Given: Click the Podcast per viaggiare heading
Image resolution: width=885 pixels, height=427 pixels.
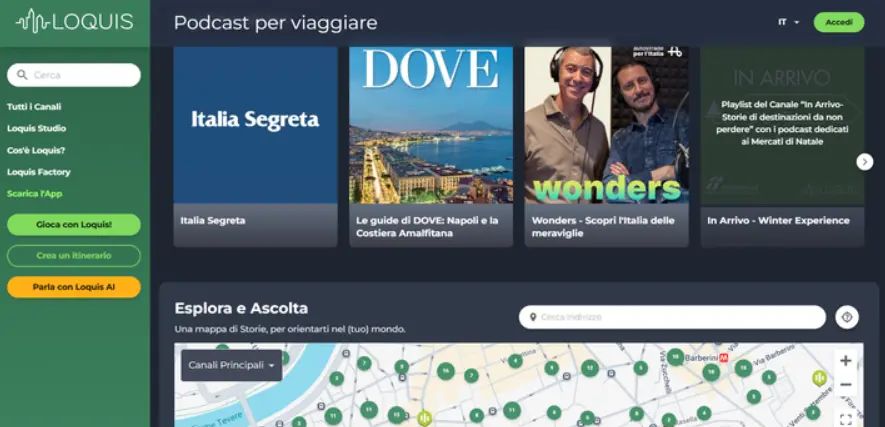Looking at the screenshot, I should click(x=275, y=23).
